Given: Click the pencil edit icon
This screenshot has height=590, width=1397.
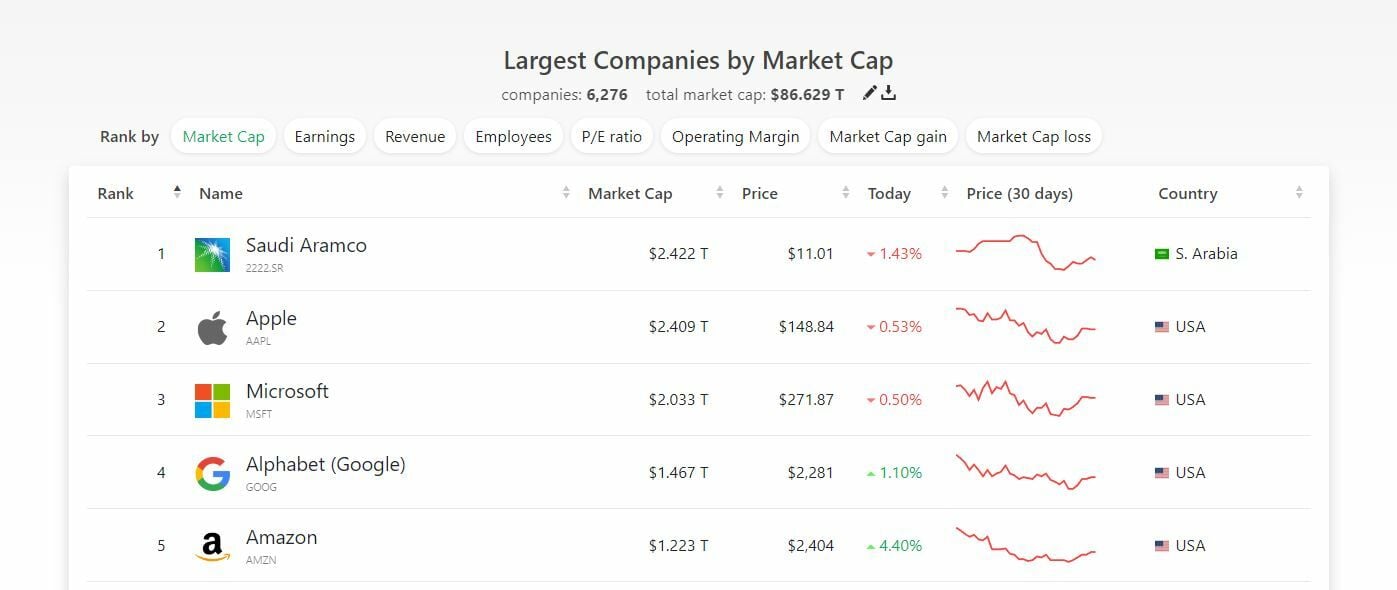Looking at the screenshot, I should pyautogui.click(x=869, y=93).
